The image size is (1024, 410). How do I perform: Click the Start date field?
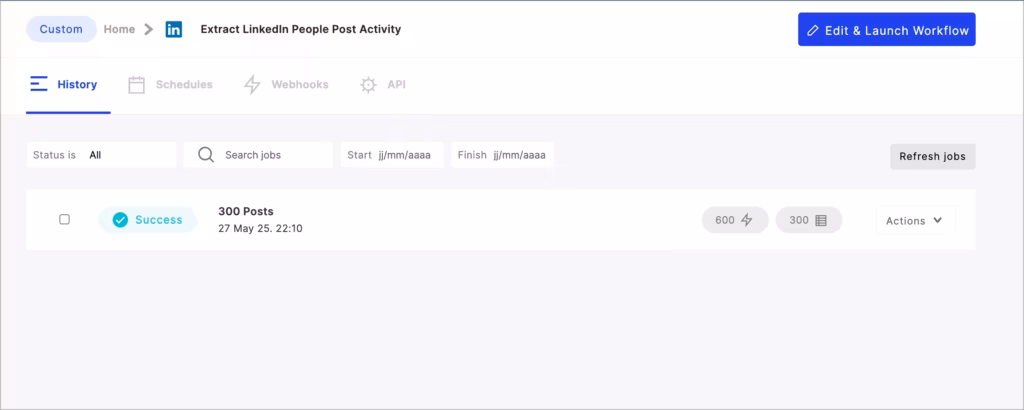point(392,155)
